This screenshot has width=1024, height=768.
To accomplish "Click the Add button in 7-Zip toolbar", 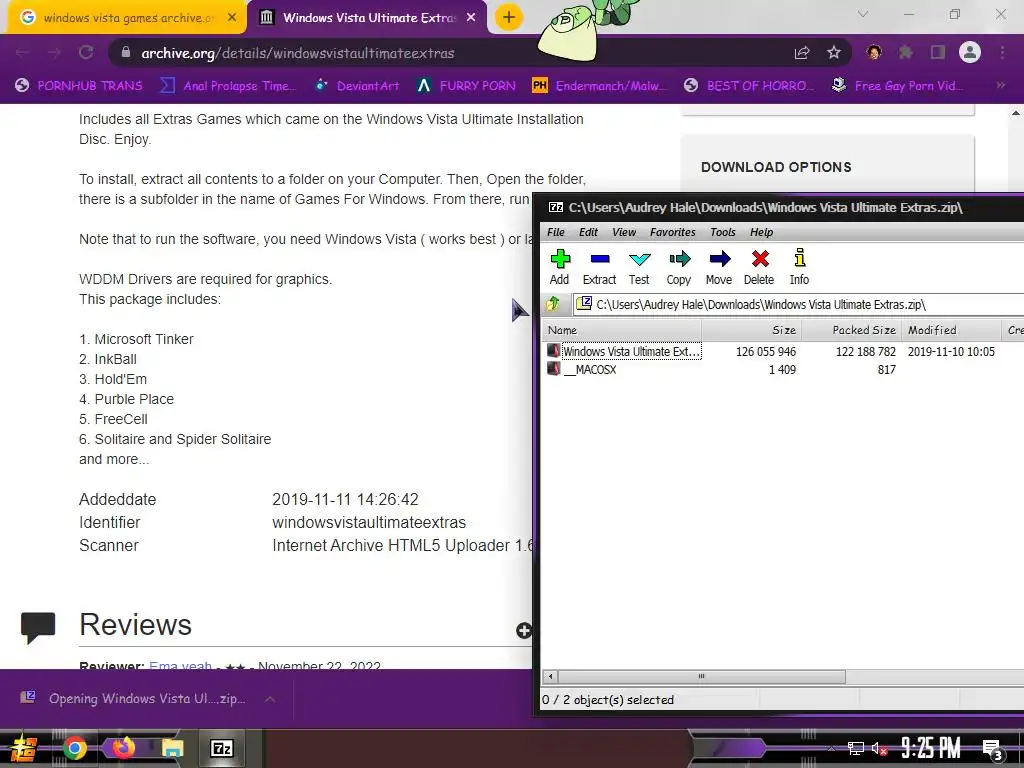I will [560, 267].
